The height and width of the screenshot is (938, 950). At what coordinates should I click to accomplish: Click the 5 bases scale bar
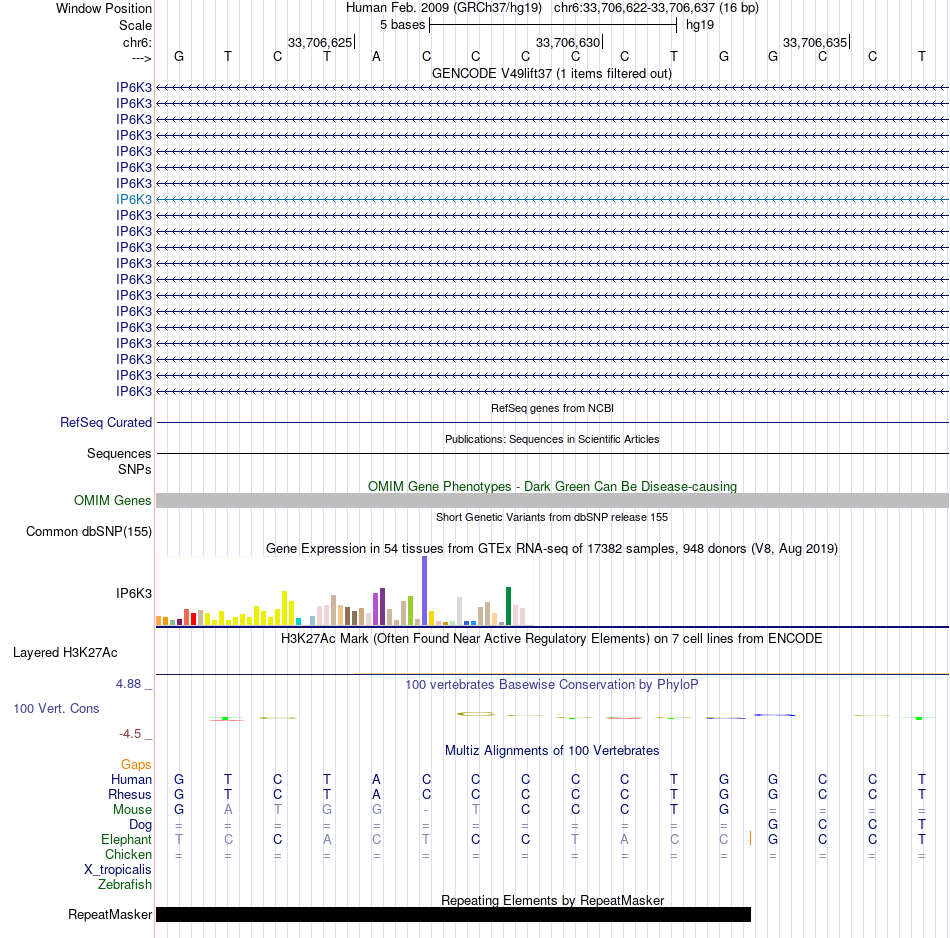(x=553, y=25)
